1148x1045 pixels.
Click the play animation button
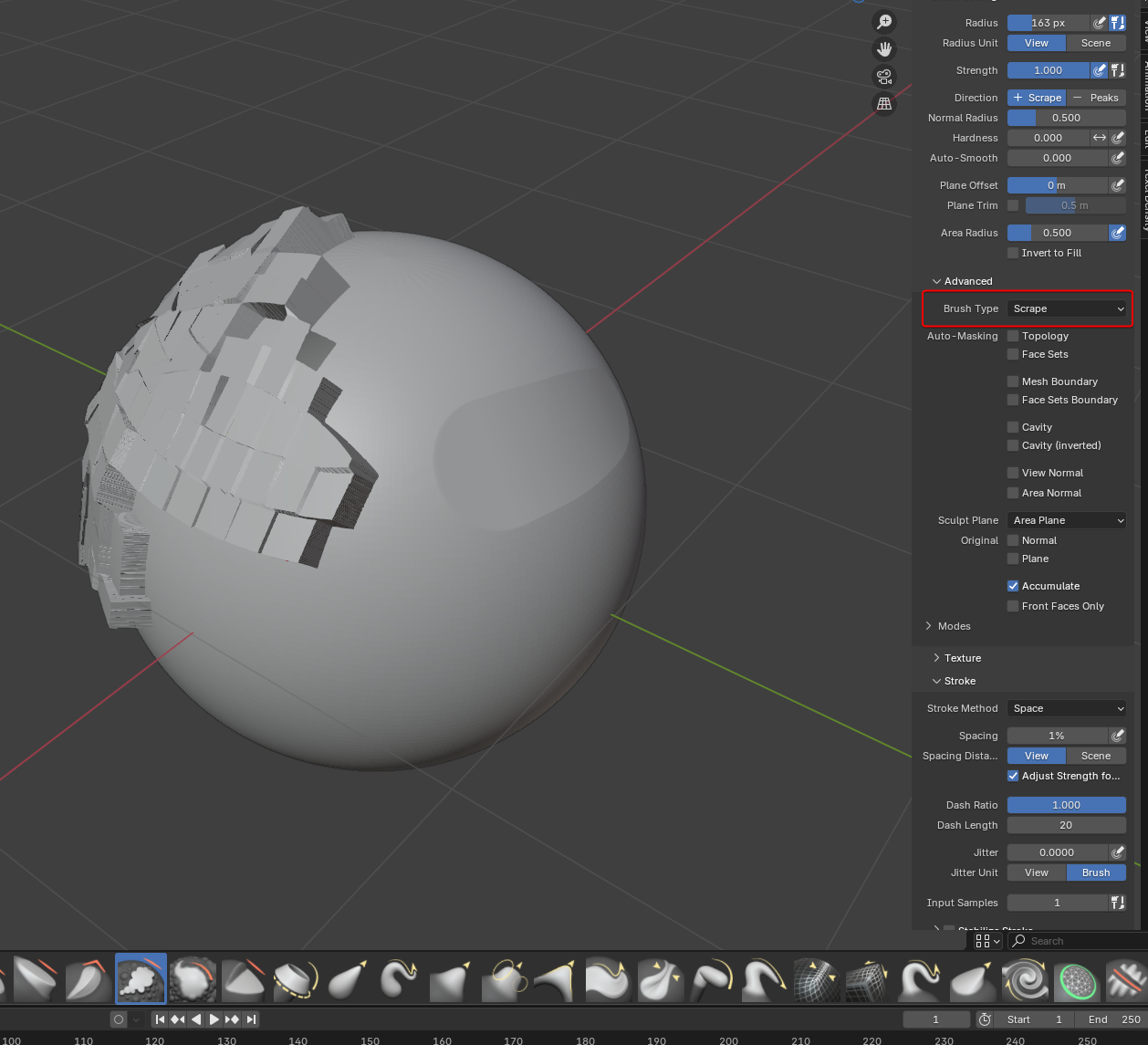214,1019
